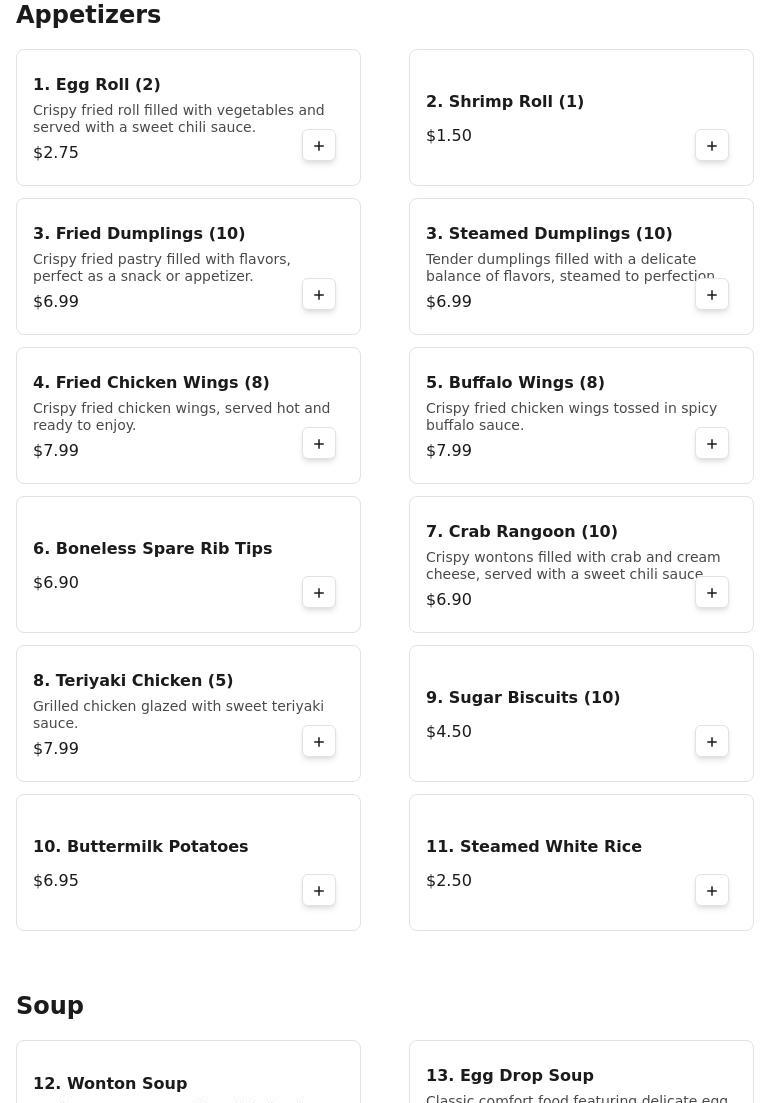770x1103 pixels.
Task: Add Crab Rangoon (10) to cart
Action: (x=712, y=593)
